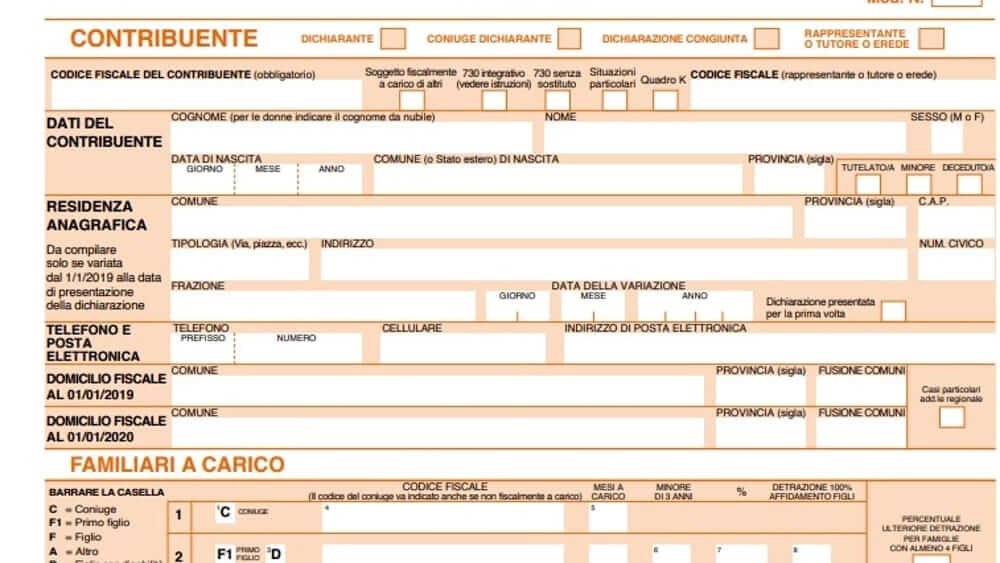Click Comune field for Domicilio Fiscale 01/01/2020
This screenshot has height=563, width=1000.
[437, 432]
